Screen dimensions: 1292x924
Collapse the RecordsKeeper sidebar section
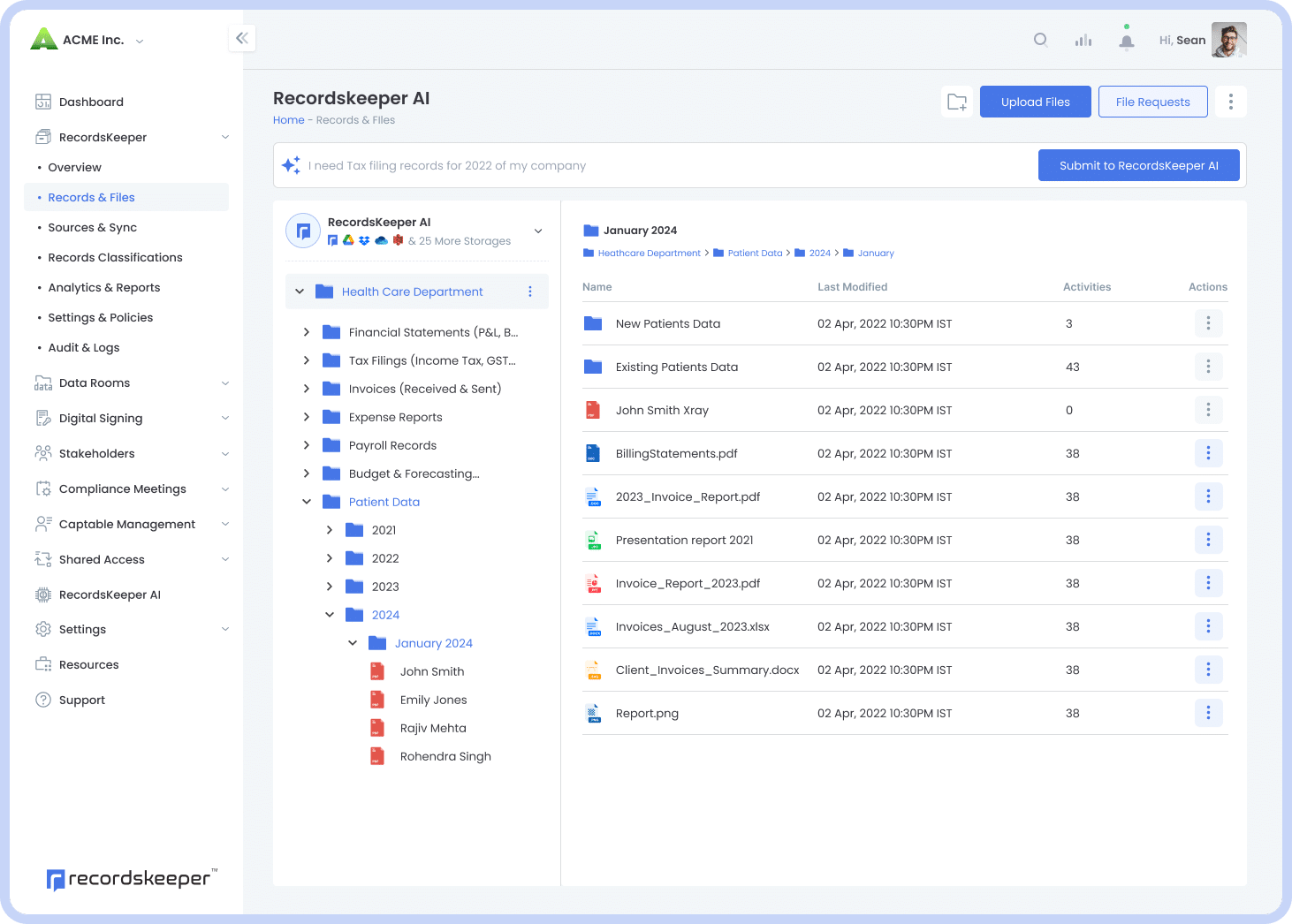[x=225, y=137]
